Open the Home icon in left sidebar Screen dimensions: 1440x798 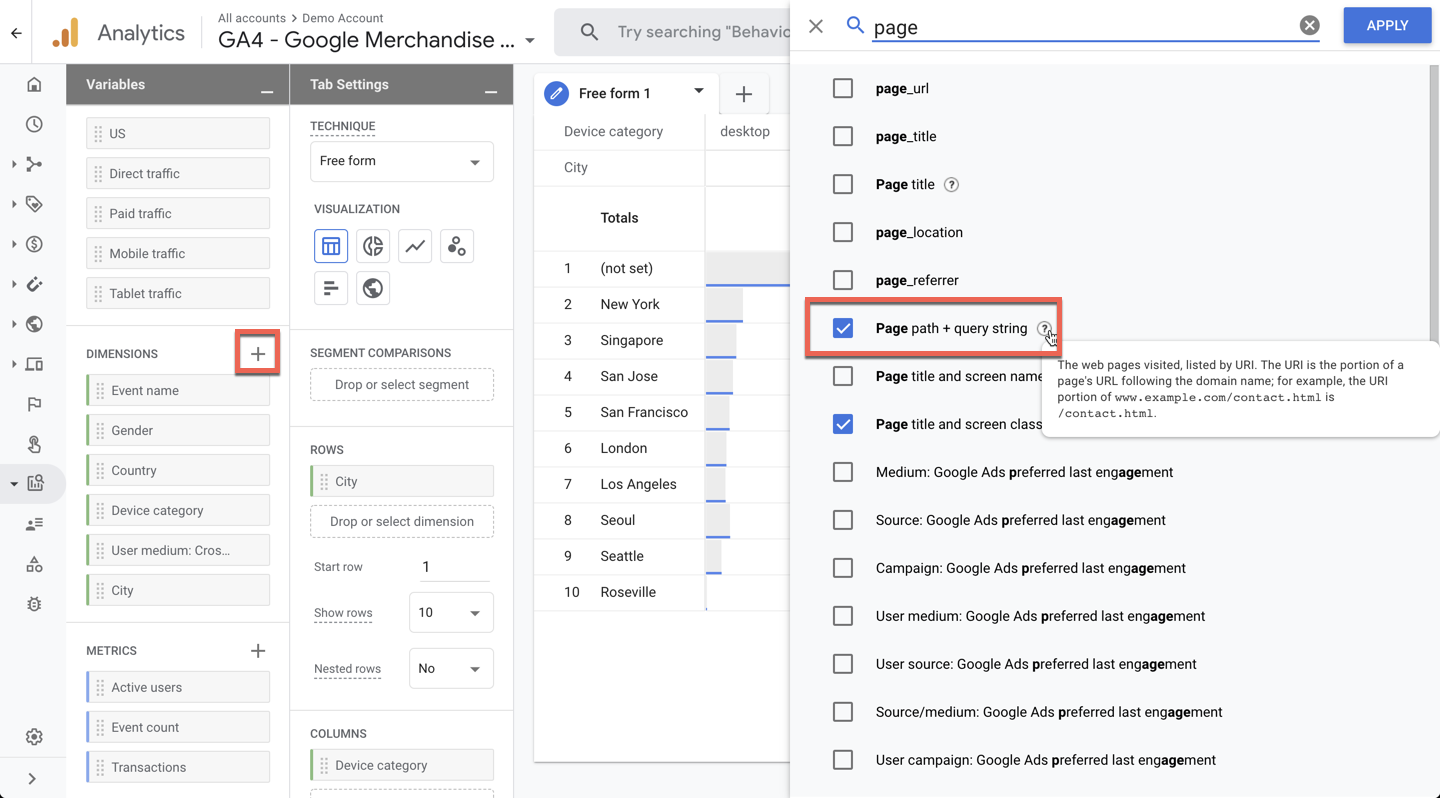34,85
